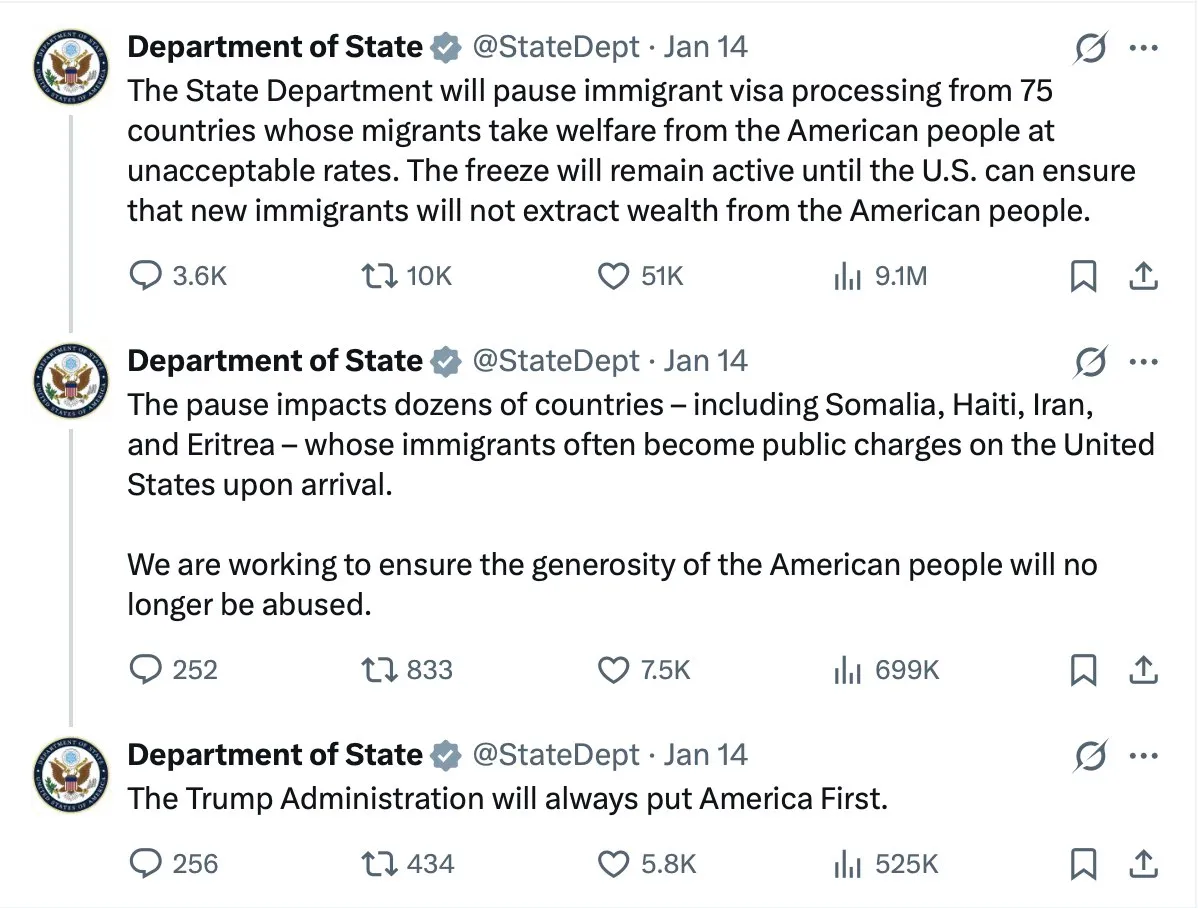Click @StateDept handle on the first tweet

(554, 47)
